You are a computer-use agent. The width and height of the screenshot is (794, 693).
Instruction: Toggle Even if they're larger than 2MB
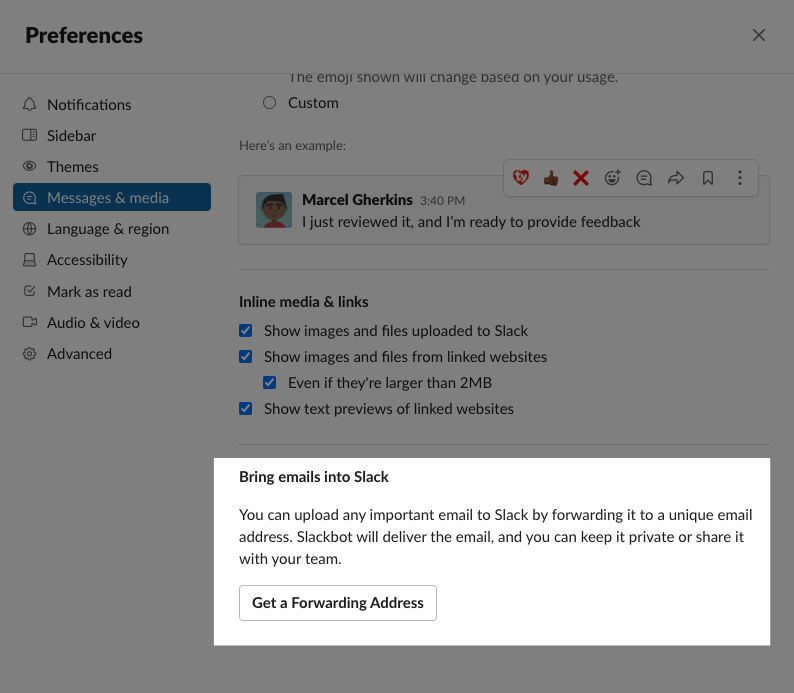point(269,383)
